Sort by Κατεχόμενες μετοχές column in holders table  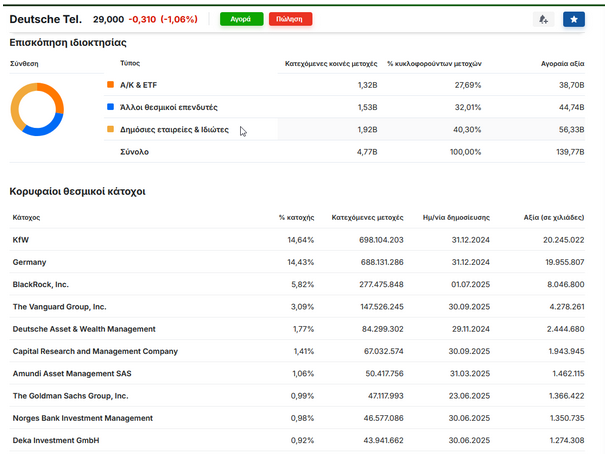pyautogui.click(x=367, y=216)
